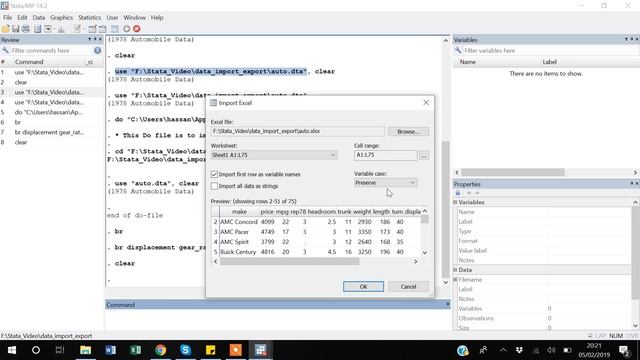
Task: Open the Variables Manager icon
Action: [115, 29]
